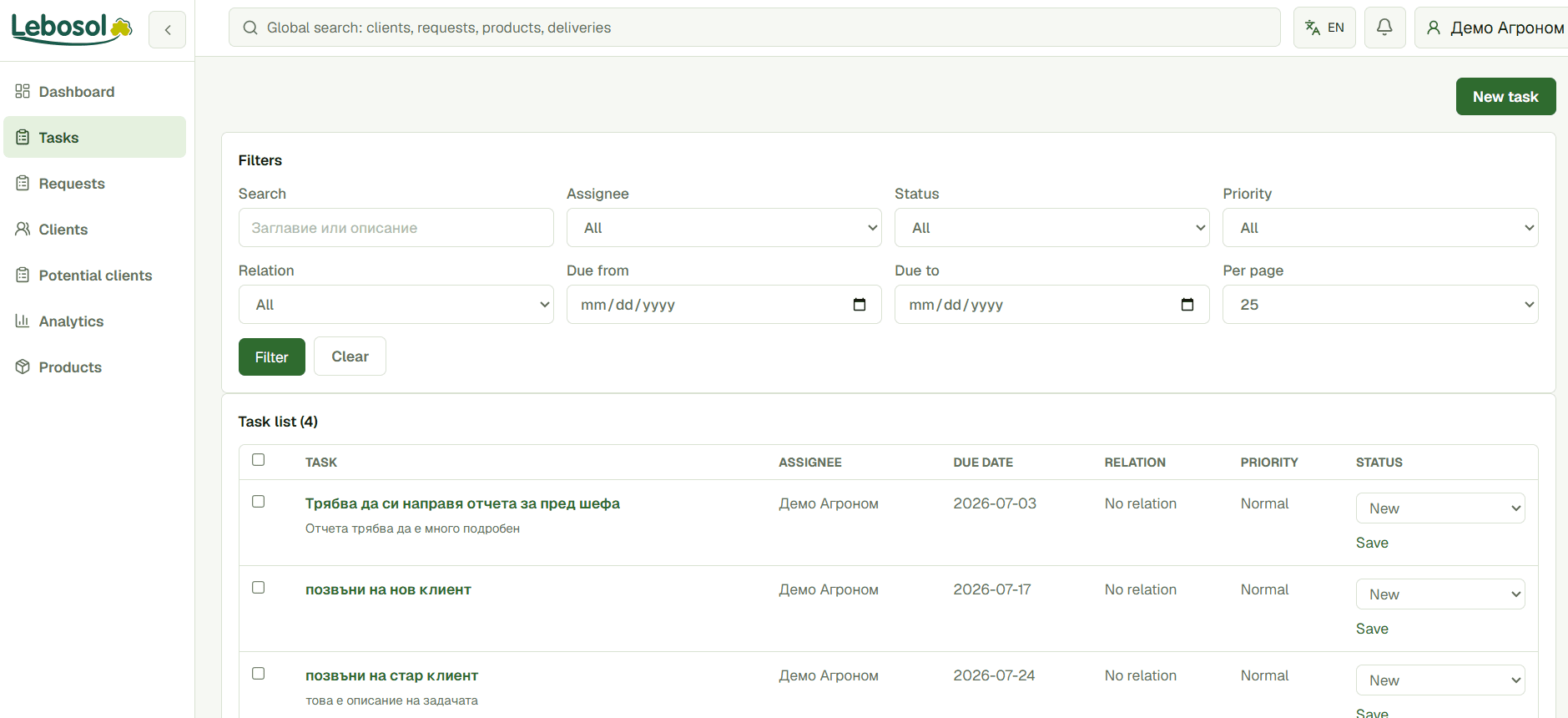Image resolution: width=1568 pixels, height=718 pixels.
Task: Click the description 'това е описание на задачата'
Action: pyautogui.click(x=391, y=700)
